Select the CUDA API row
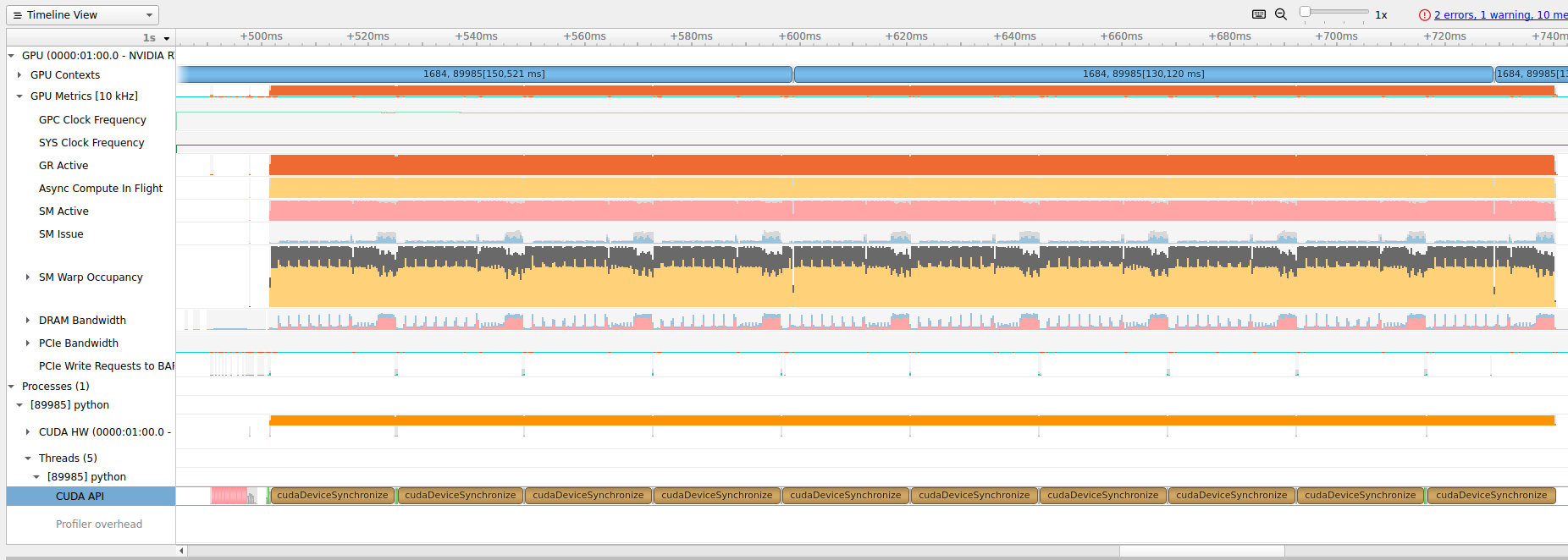The image size is (1568, 560). 80,497
